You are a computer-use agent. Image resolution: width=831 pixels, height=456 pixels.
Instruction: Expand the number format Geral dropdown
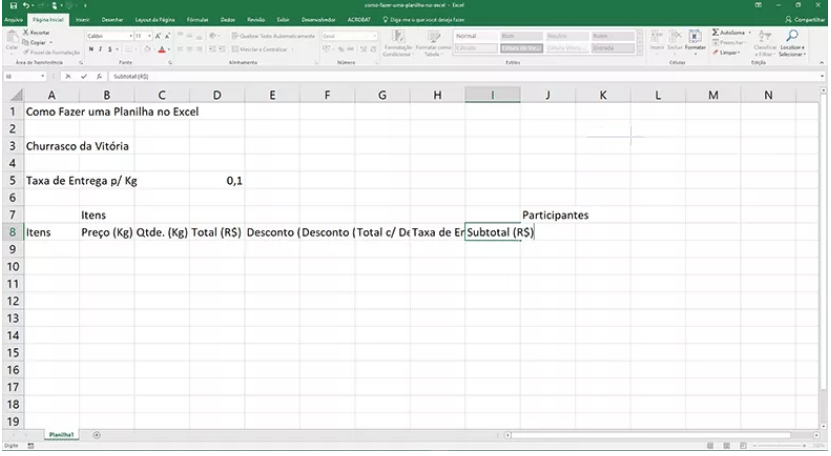pyautogui.click(x=376, y=35)
